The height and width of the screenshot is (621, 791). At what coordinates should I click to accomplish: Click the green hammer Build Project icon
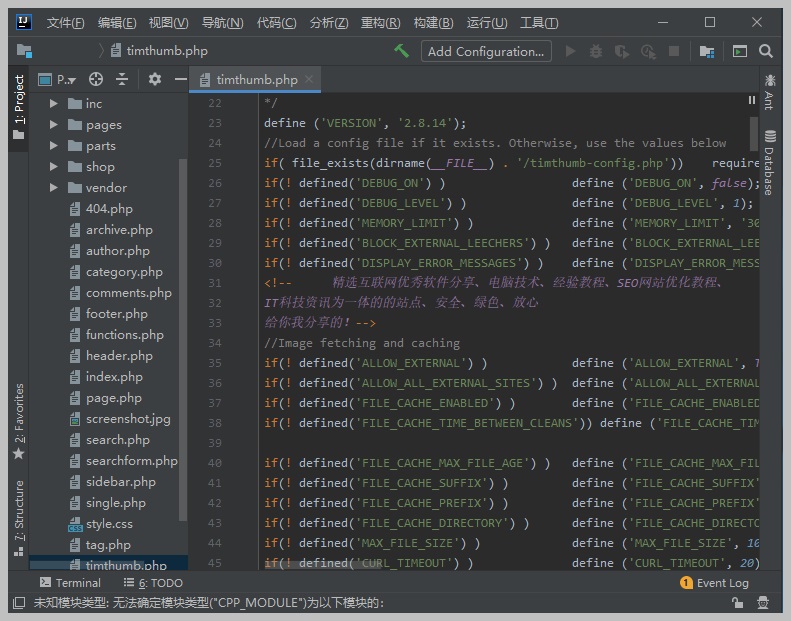coord(401,51)
